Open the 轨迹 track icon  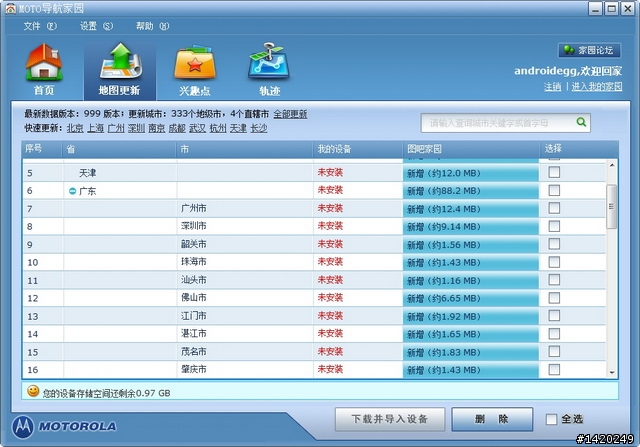coord(270,69)
